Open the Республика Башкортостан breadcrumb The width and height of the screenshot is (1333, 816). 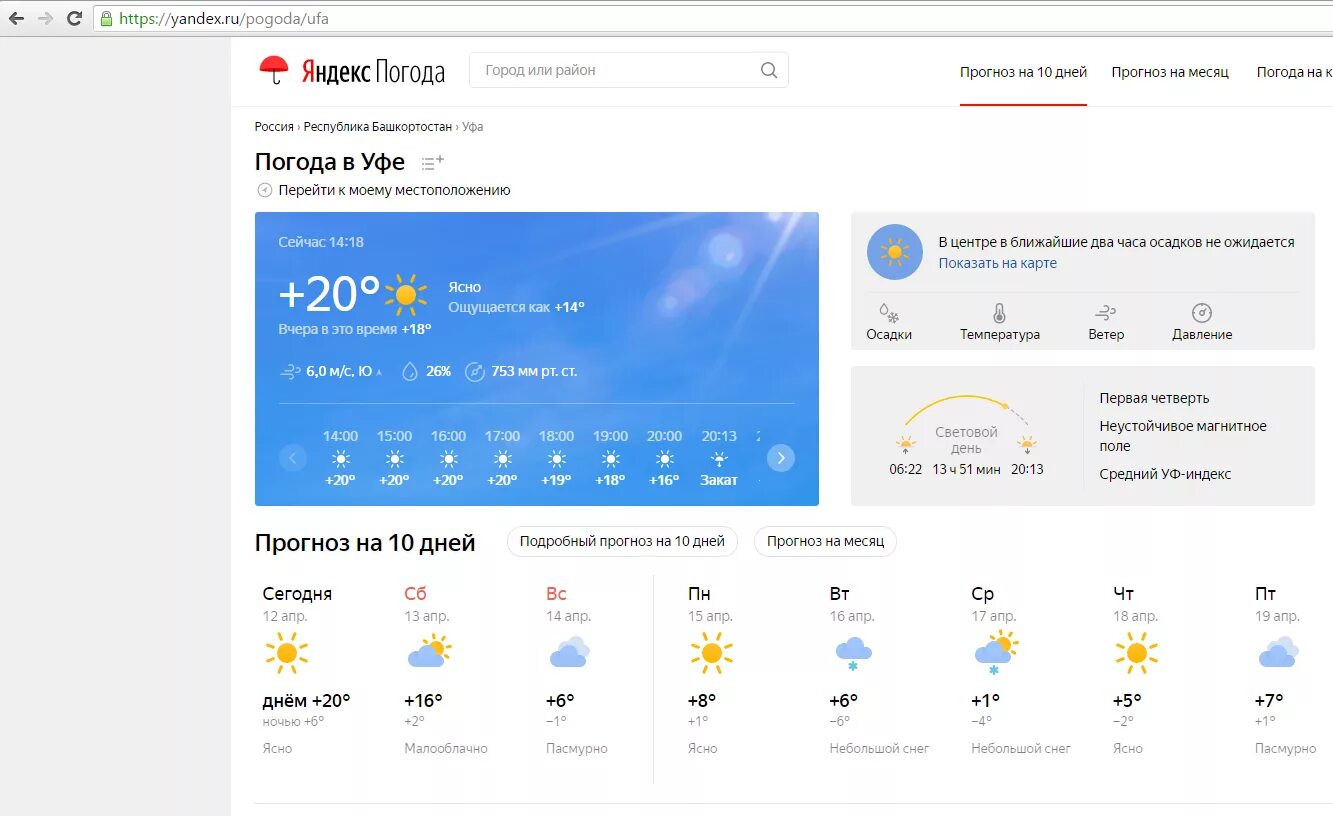tap(378, 127)
